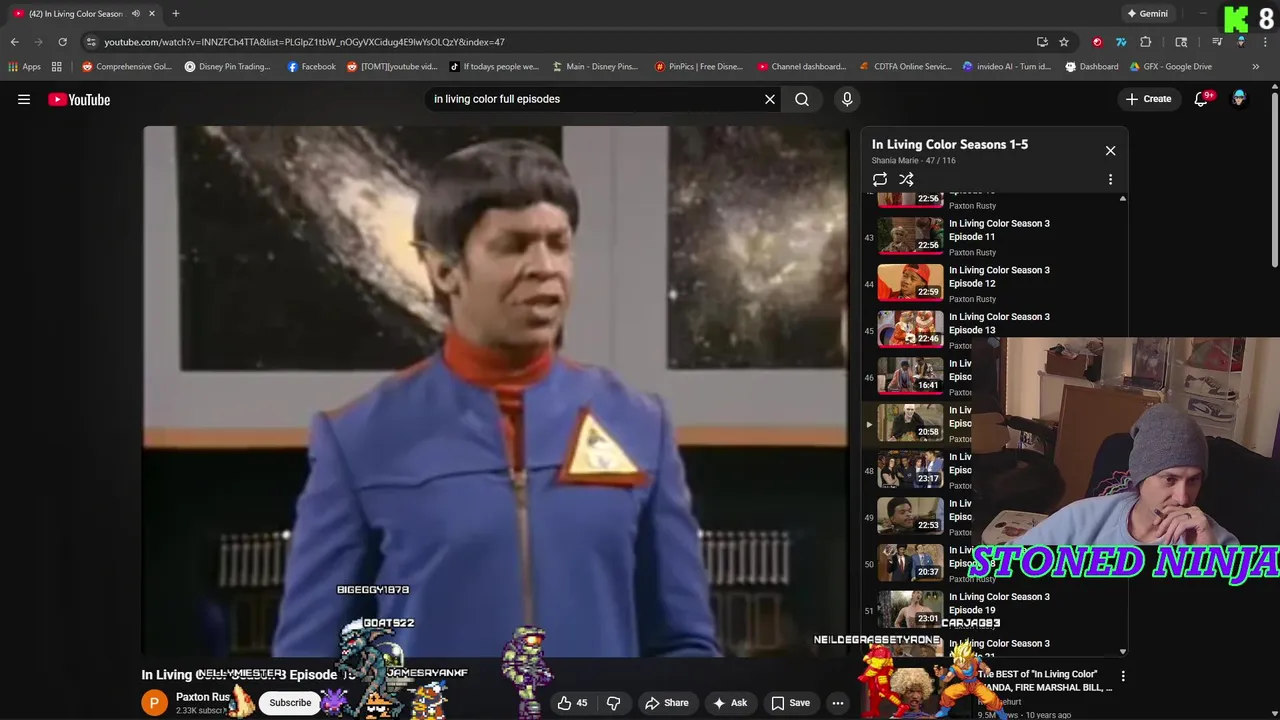
Task: Select playlist item 48 thumbnail (23:17)
Action: (x=910, y=470)
